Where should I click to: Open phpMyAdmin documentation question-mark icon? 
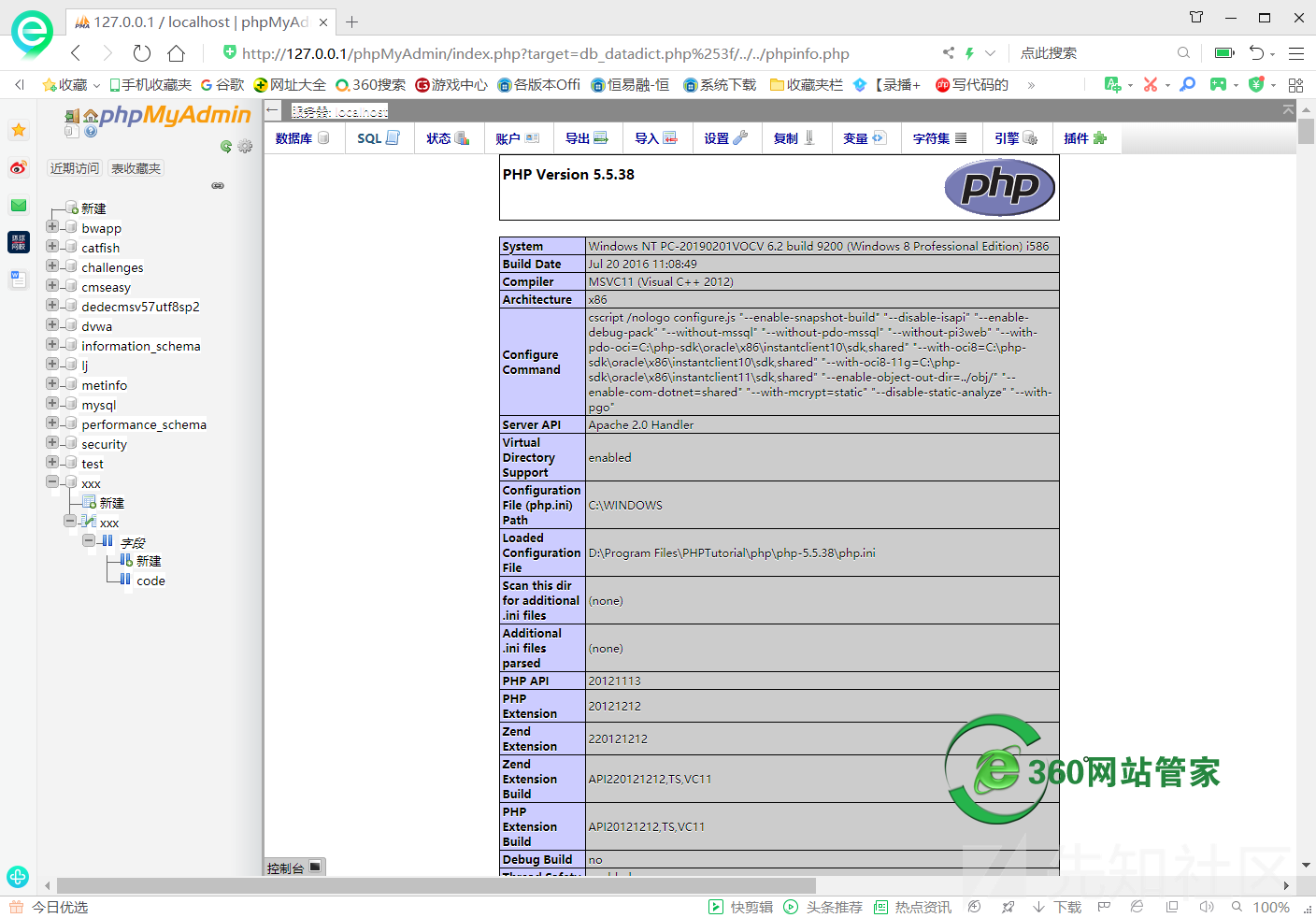[x=91, y=132]
